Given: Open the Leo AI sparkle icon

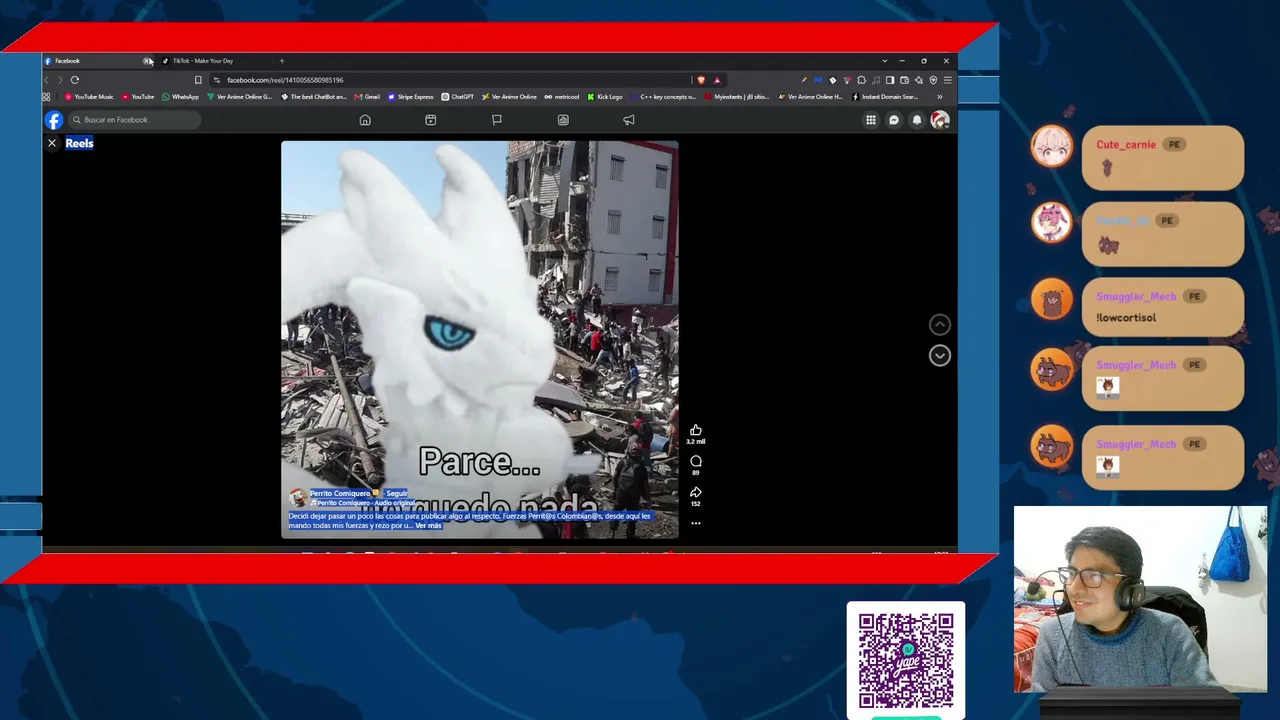Looking at the screenshot, I should (x=918, y=80).
